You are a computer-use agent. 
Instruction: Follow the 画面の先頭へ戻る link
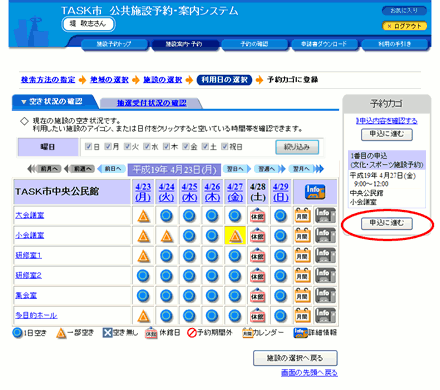coord(309,373)
